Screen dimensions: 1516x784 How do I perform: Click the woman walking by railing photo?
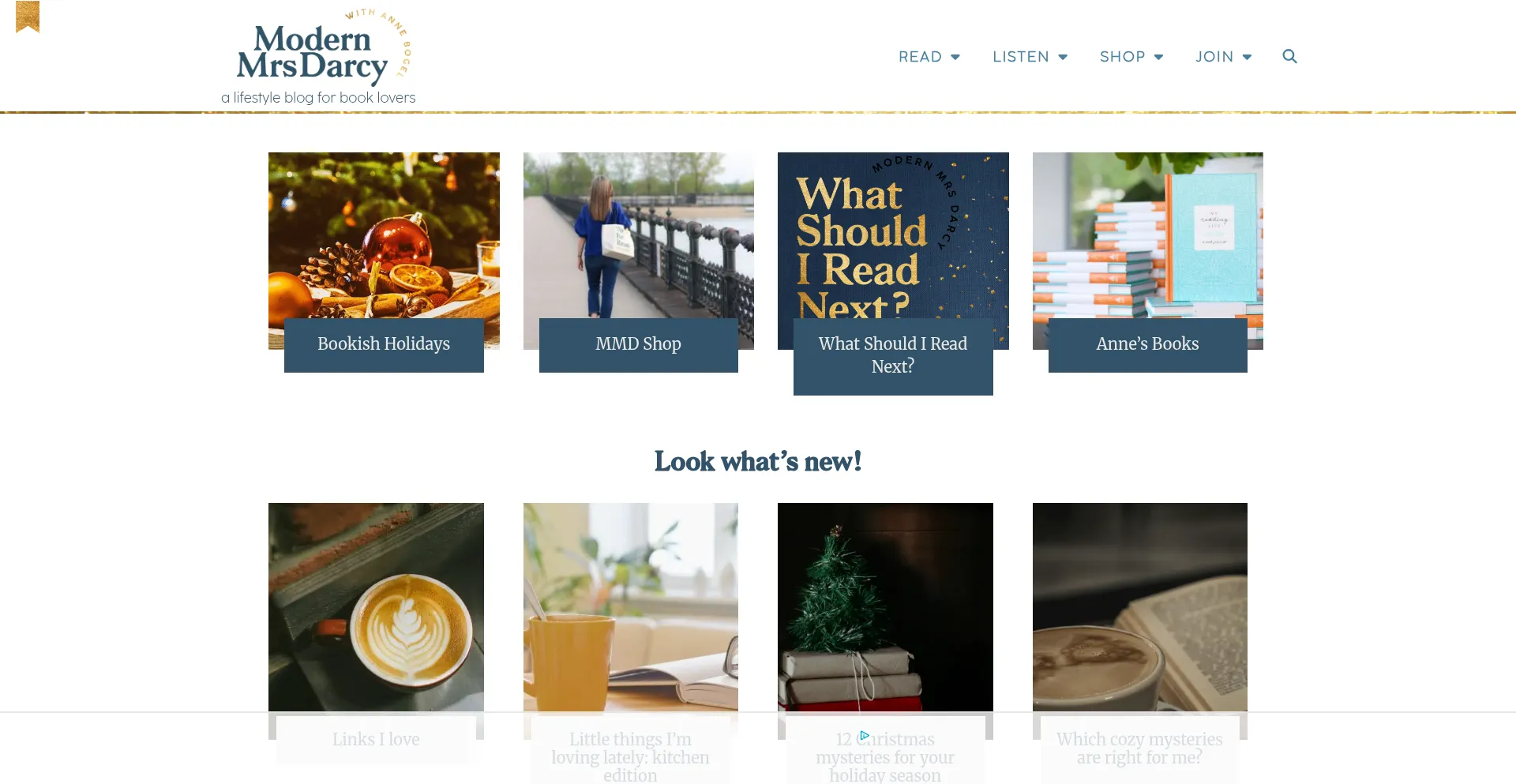pyautogui.click(x=638, y=235)
